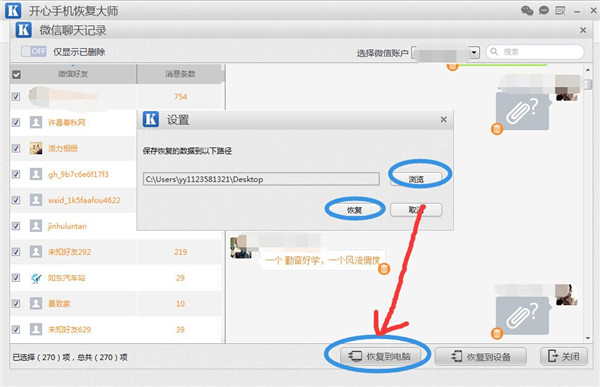Screen dimensions: 600x387
Task: Sort by the 微信好友 column header
Action: pyautogui.click(x=73, y=73)
